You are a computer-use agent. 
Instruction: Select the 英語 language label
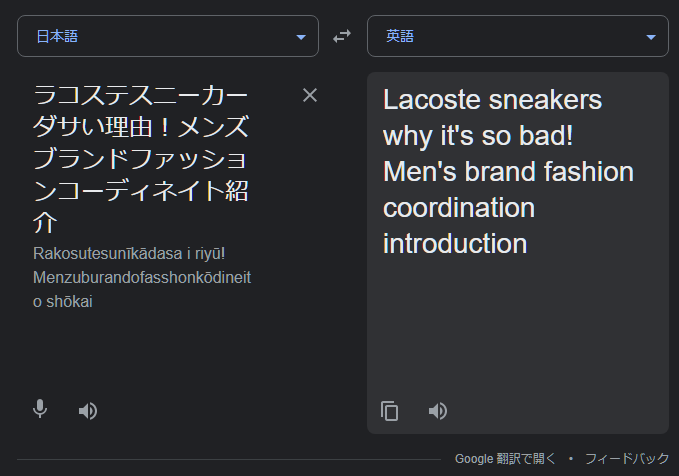(400, 36)
